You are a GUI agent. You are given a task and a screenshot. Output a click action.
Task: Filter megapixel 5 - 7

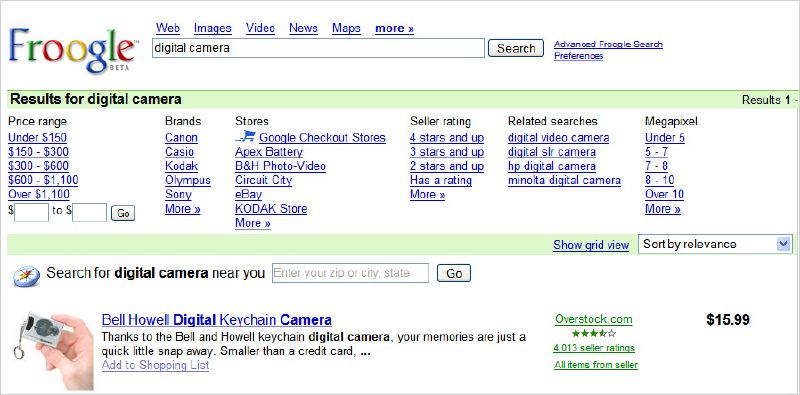(x=657, y=152)
